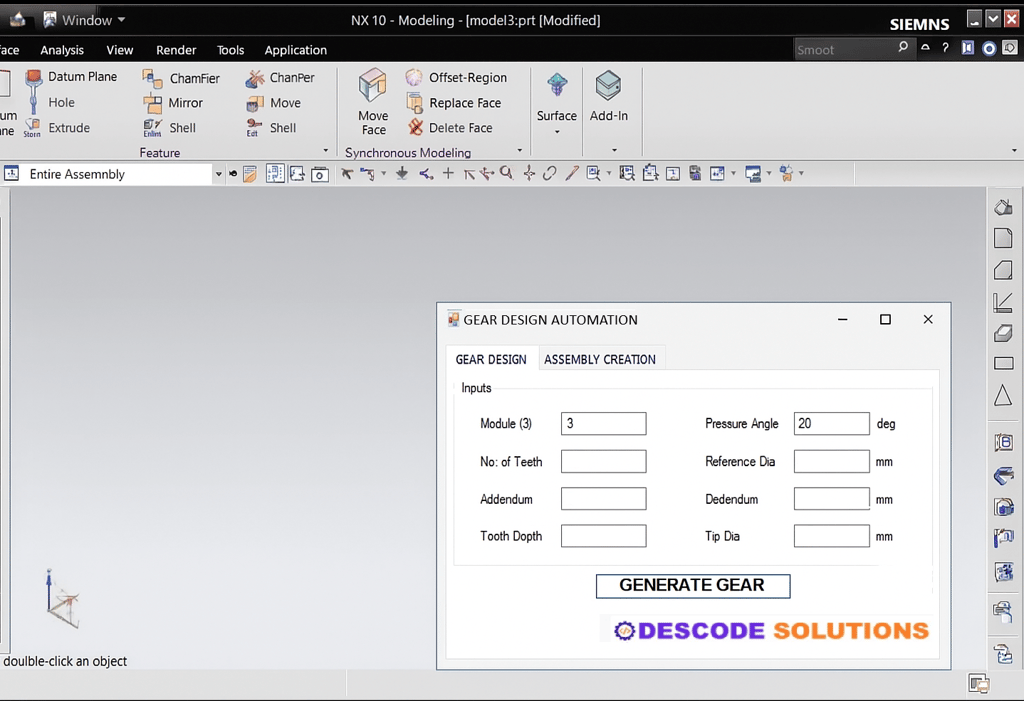The width and height of the screenshot is (1024, 701).
Task: Click the collapse ribbon caret icon
Action: click(x=925, y=47)
